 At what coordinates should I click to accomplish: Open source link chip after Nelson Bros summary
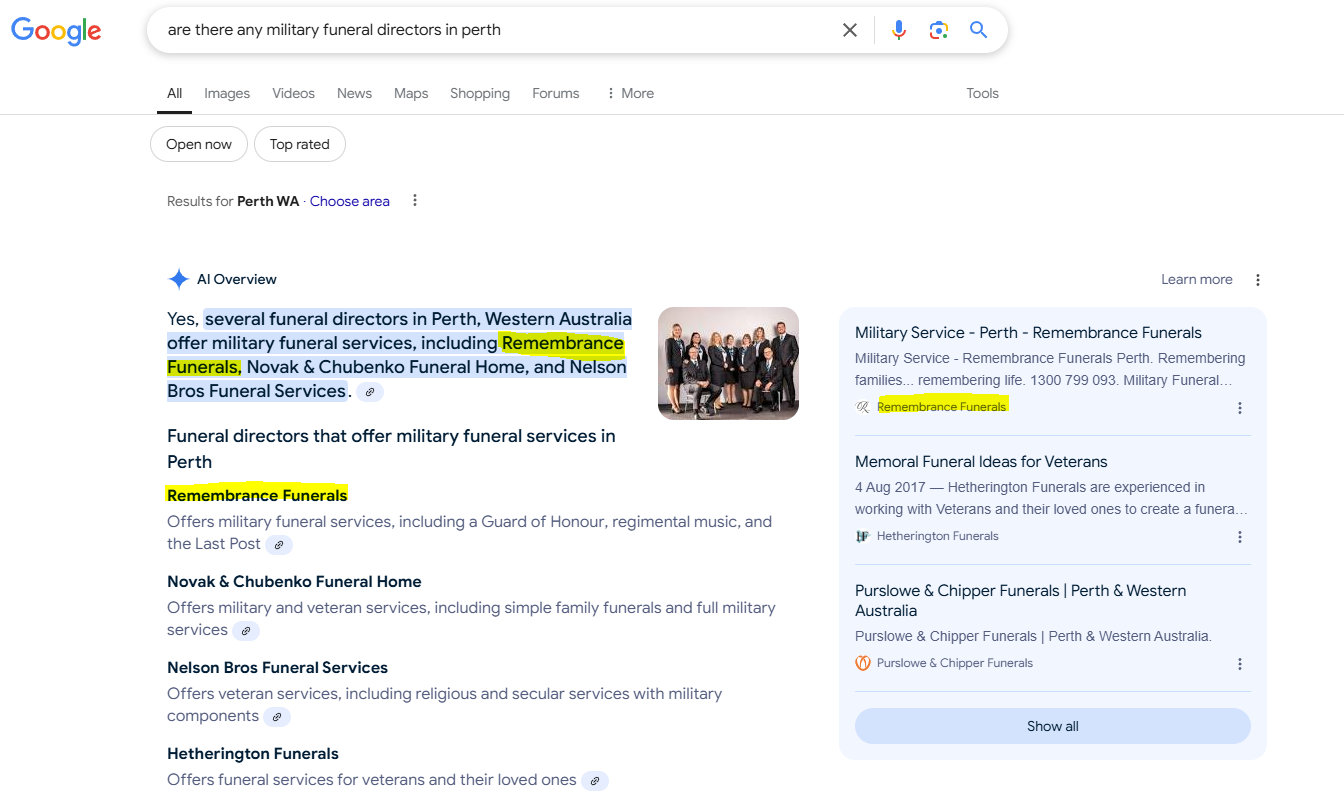[x=370, y=392]
